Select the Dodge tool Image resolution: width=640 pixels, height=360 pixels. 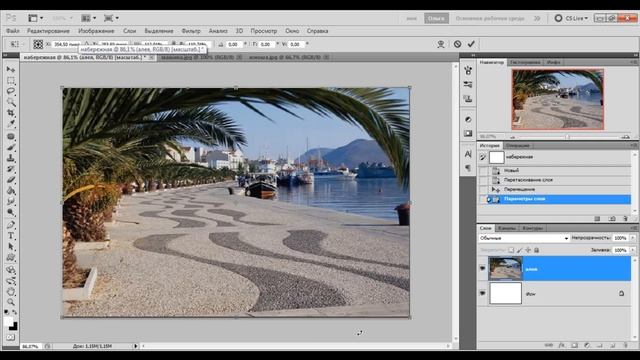11,212
